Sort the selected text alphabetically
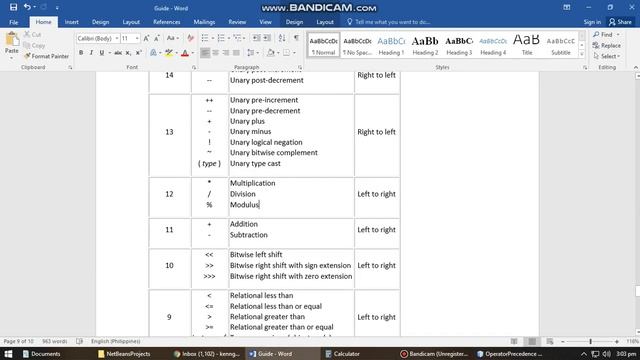This screenshot has width=640, height=360. [x=282, y=38]
